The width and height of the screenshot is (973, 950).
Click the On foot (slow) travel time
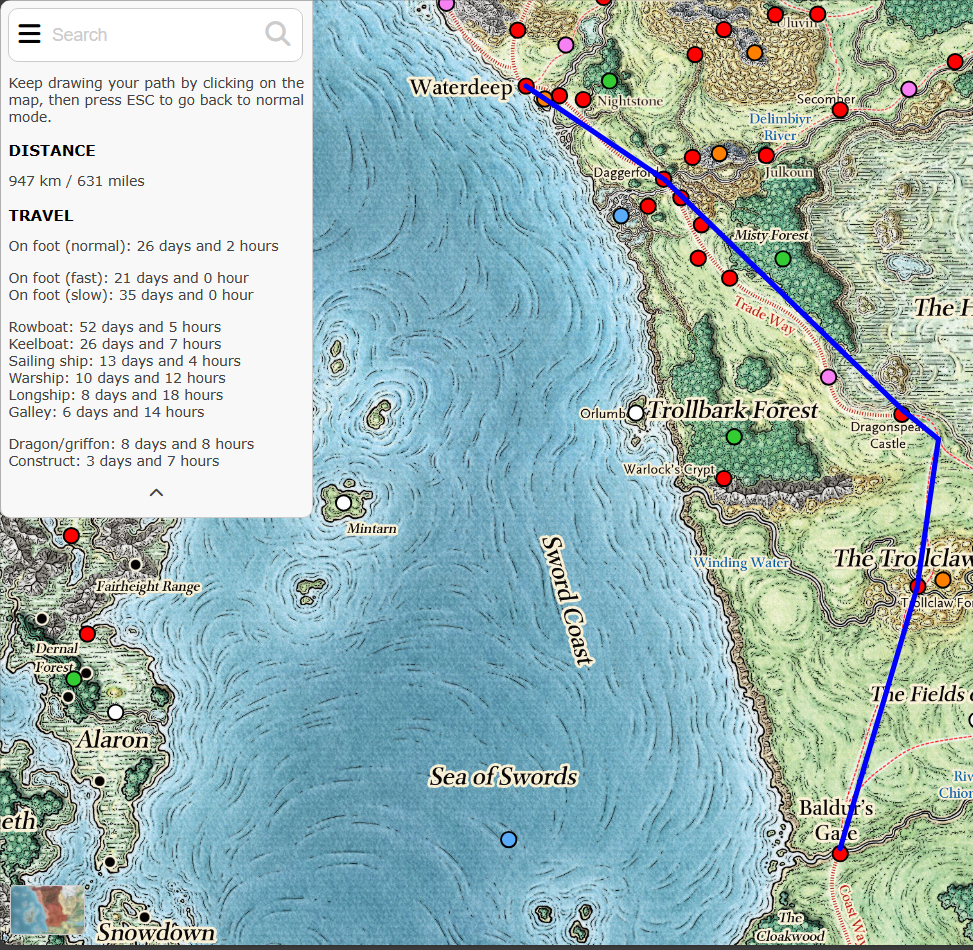pos(131,295)
